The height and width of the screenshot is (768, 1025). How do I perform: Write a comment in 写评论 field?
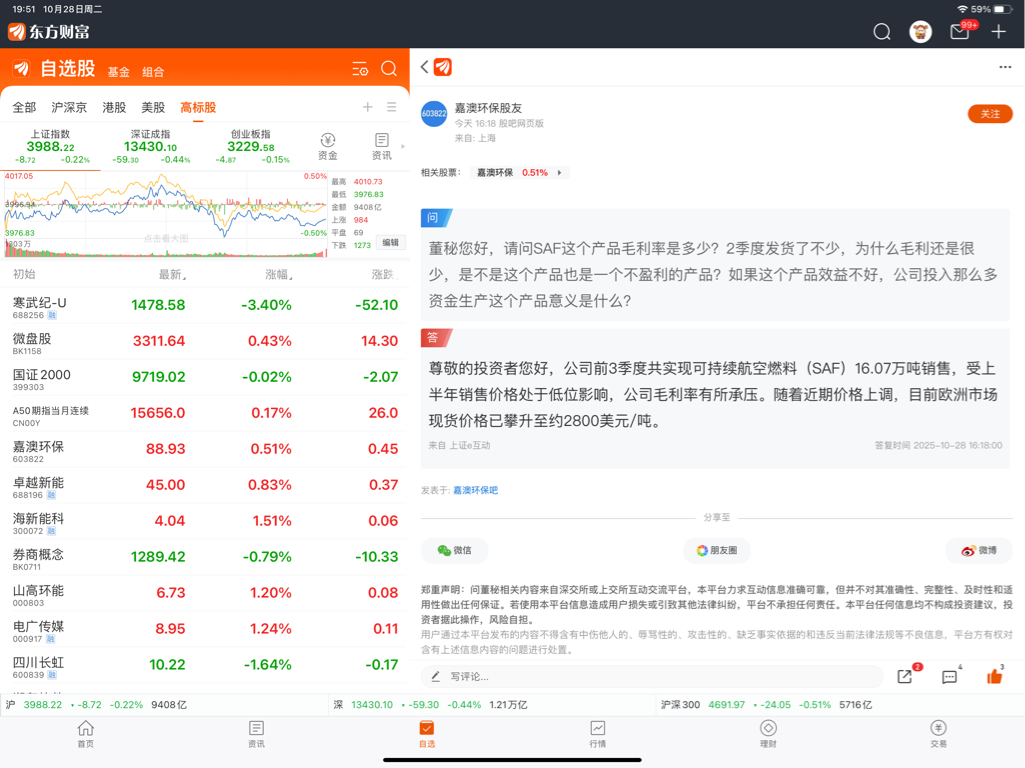click(x=652, y=676)
